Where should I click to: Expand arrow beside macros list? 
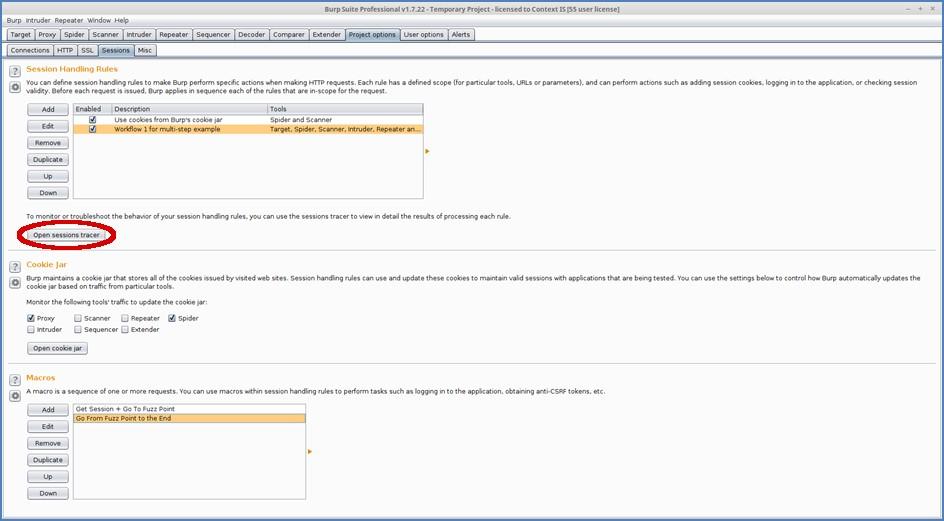(309, 451)
